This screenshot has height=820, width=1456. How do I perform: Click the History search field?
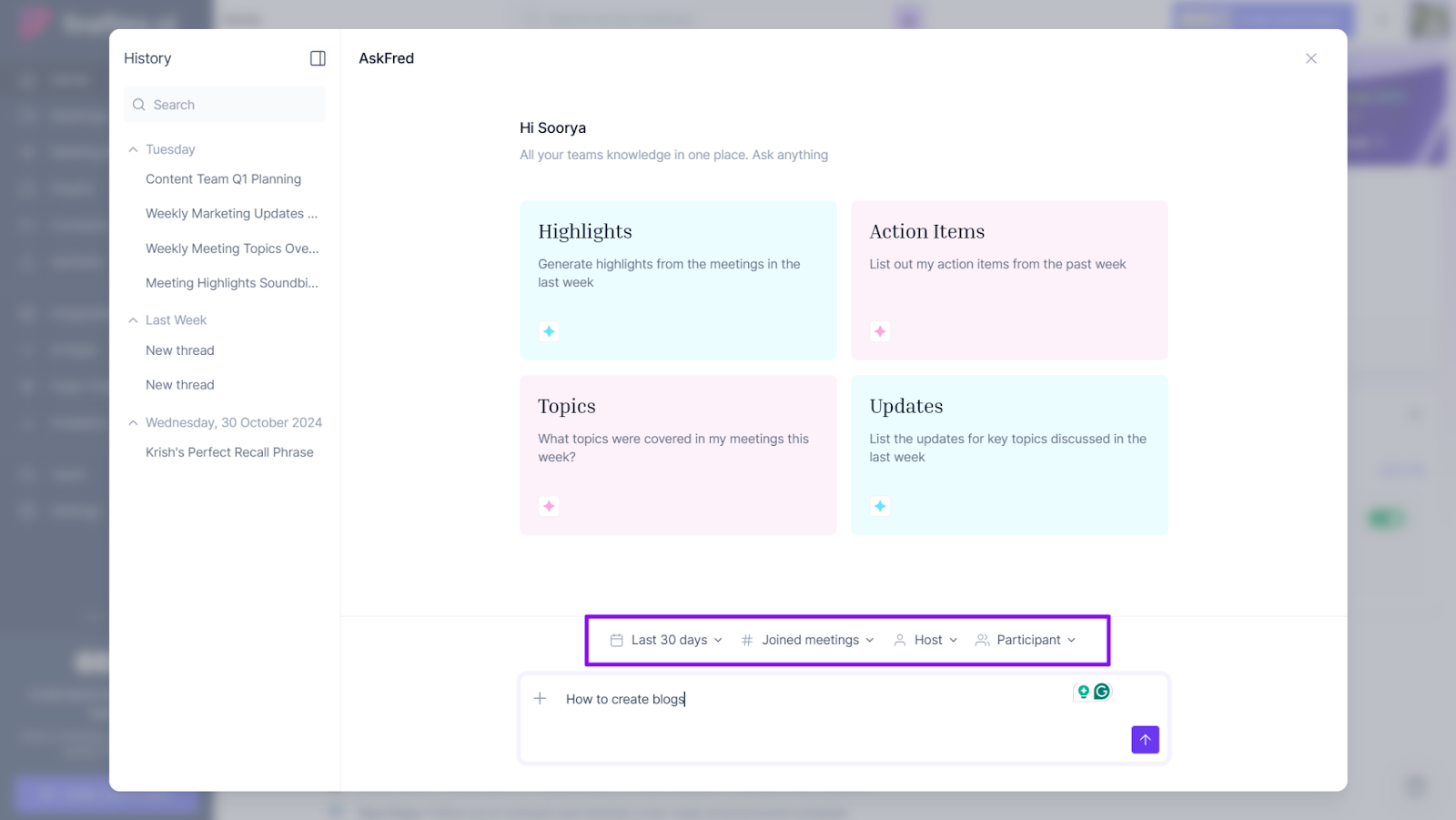tap(225, 105)
